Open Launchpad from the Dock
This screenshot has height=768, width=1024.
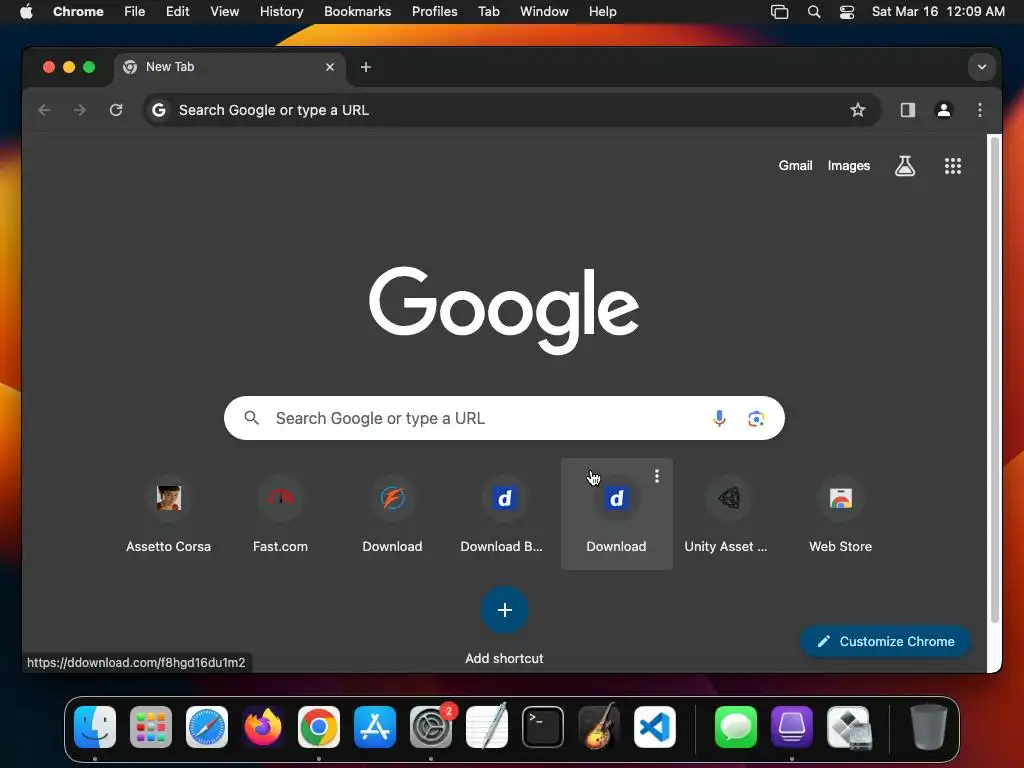click(x=151, y=727)
